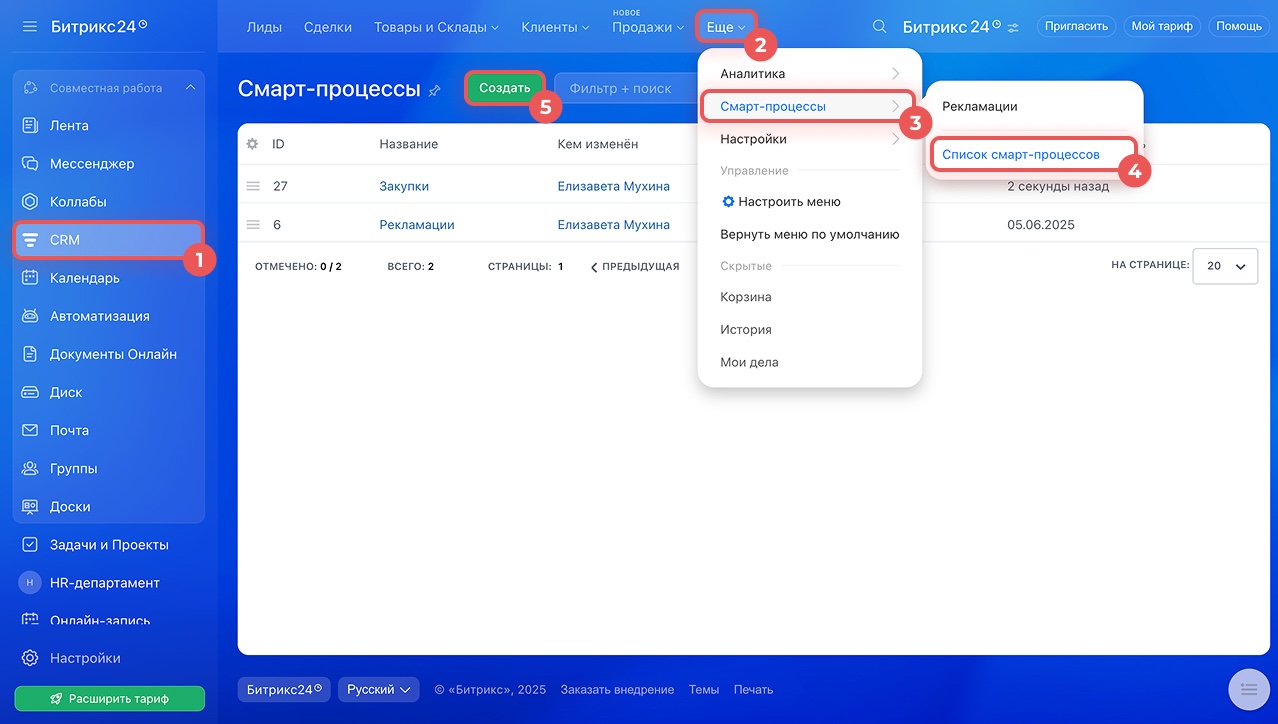Open История from the dropdown
This screenshot has height=724, width=1278.
coord(746,330)
